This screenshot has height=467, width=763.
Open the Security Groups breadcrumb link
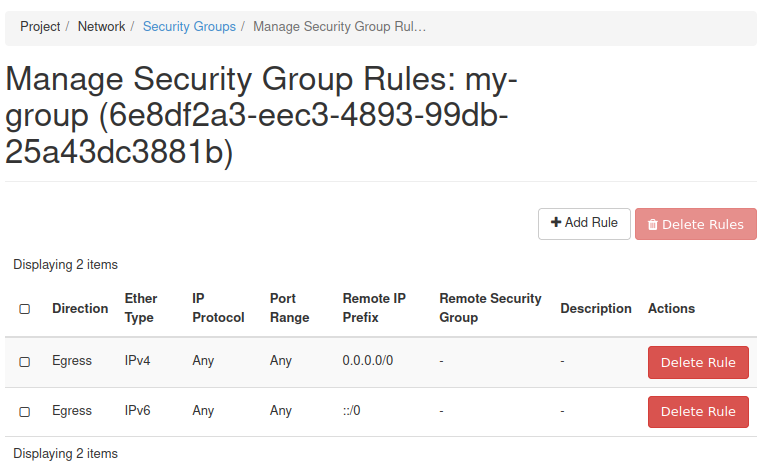click(x=189, y=26)
